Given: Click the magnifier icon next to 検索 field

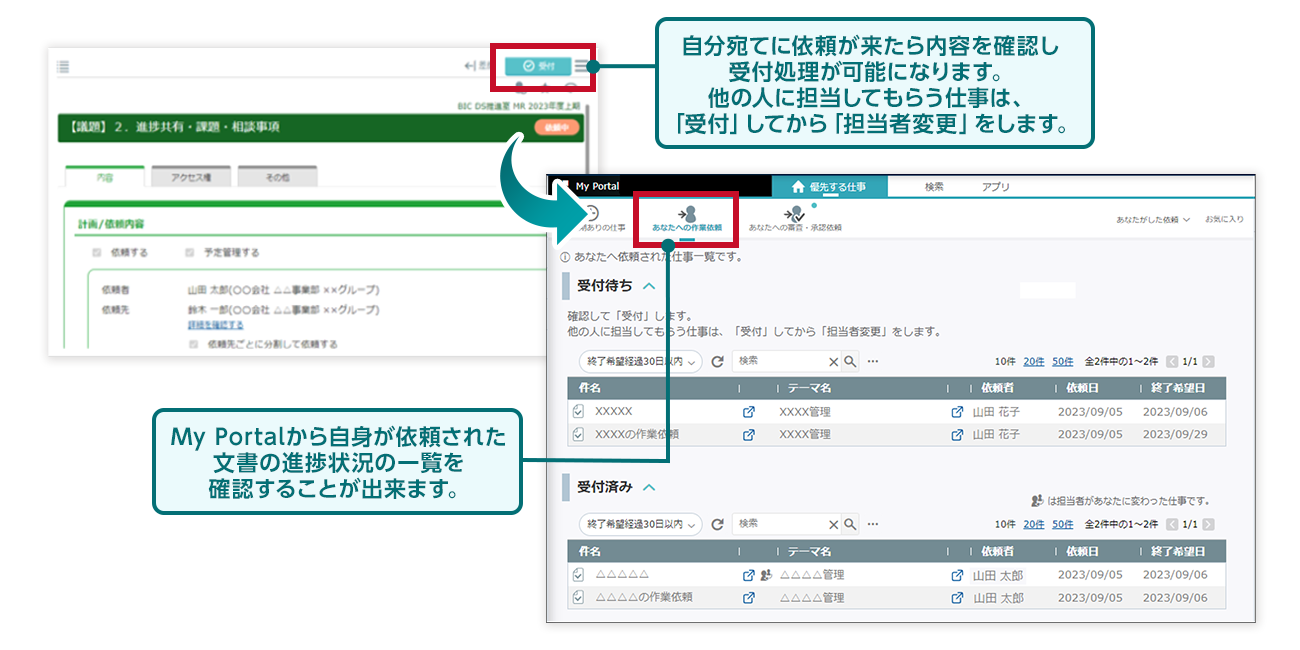Looking at the screenshot, I should click(x=851, y=362).
